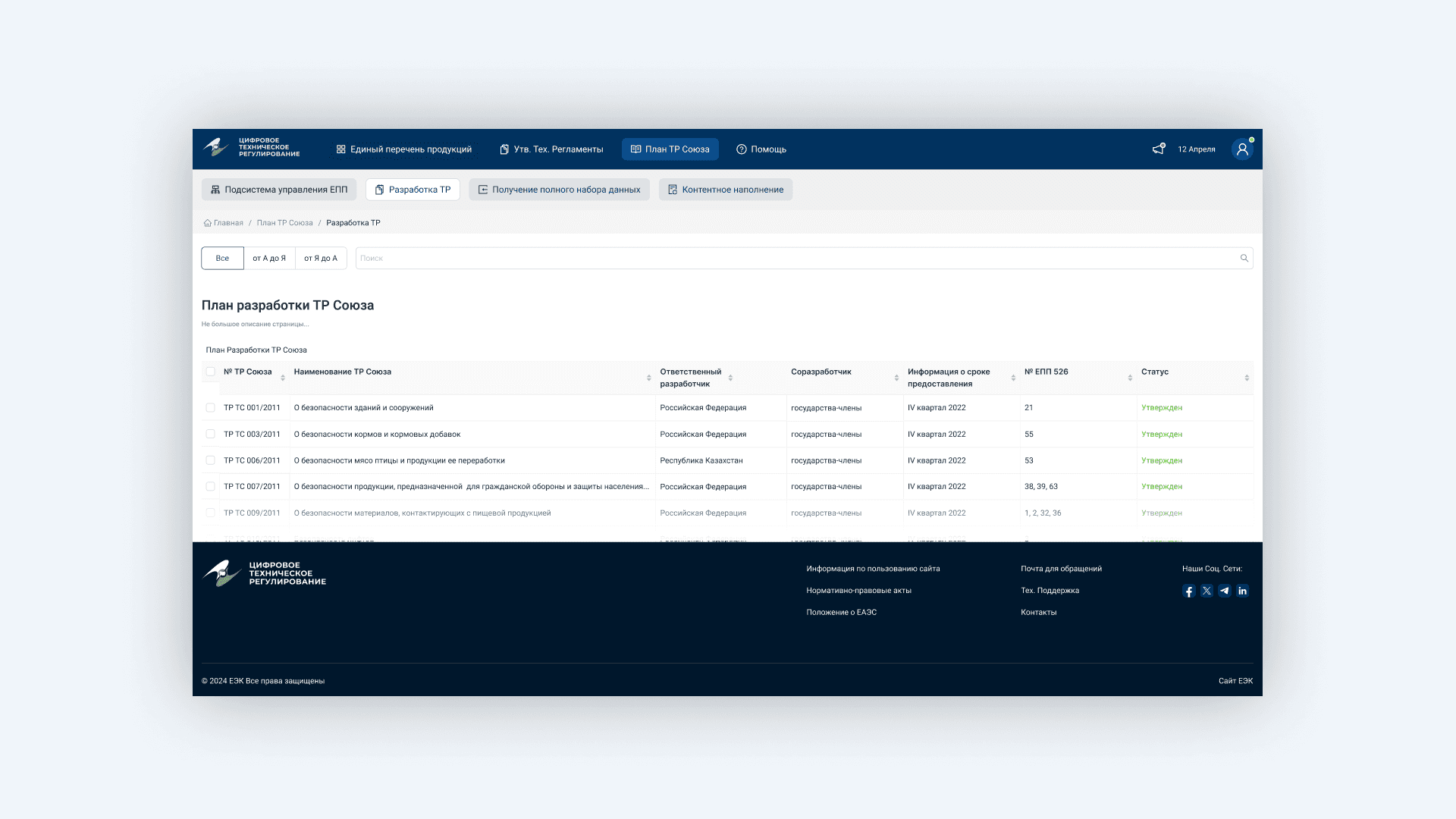Click the notification dot on profile avatar
Screen dimensions: 1456x819
pos(1251,140)
